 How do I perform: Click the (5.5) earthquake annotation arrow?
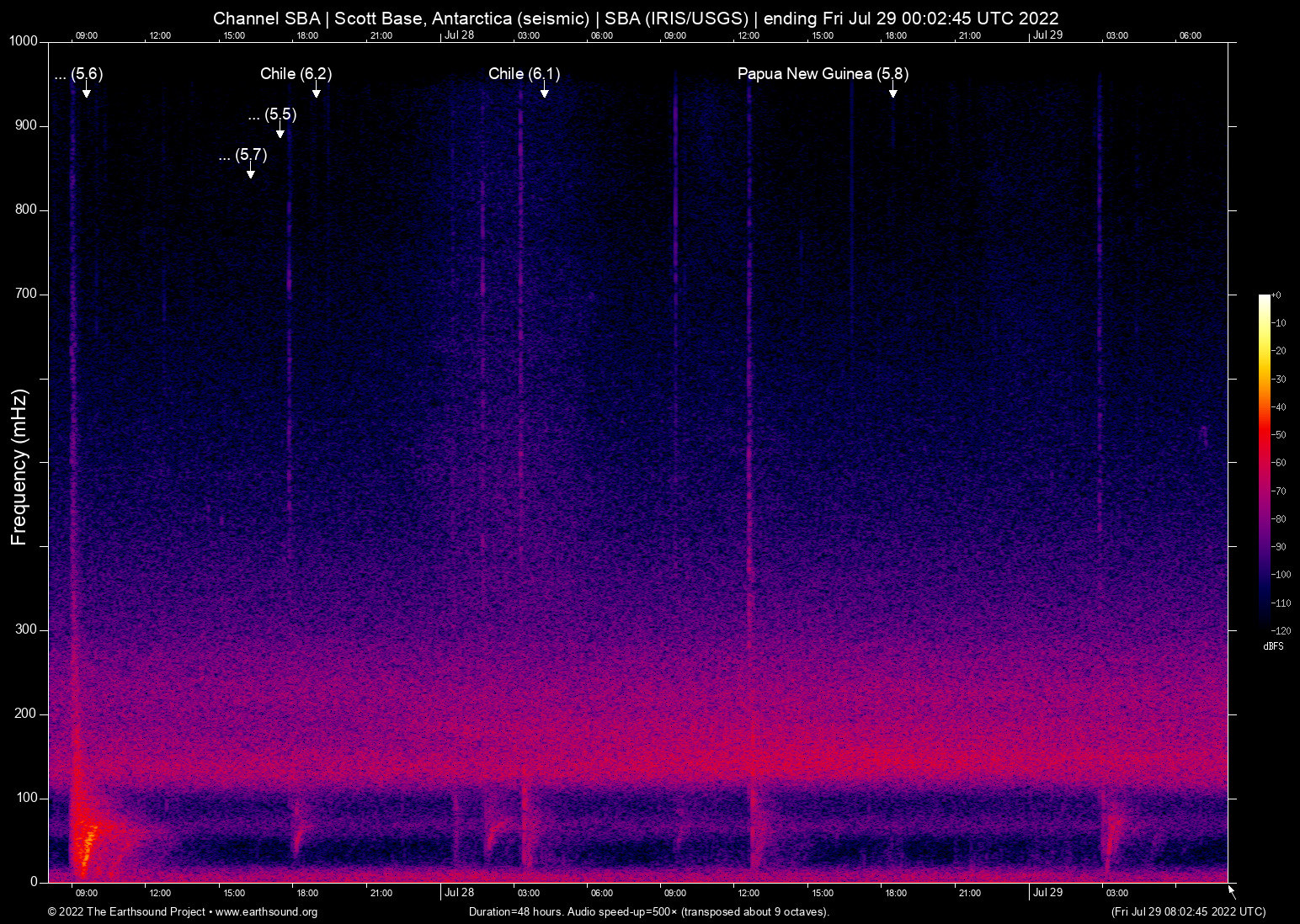tap(280, 133)
